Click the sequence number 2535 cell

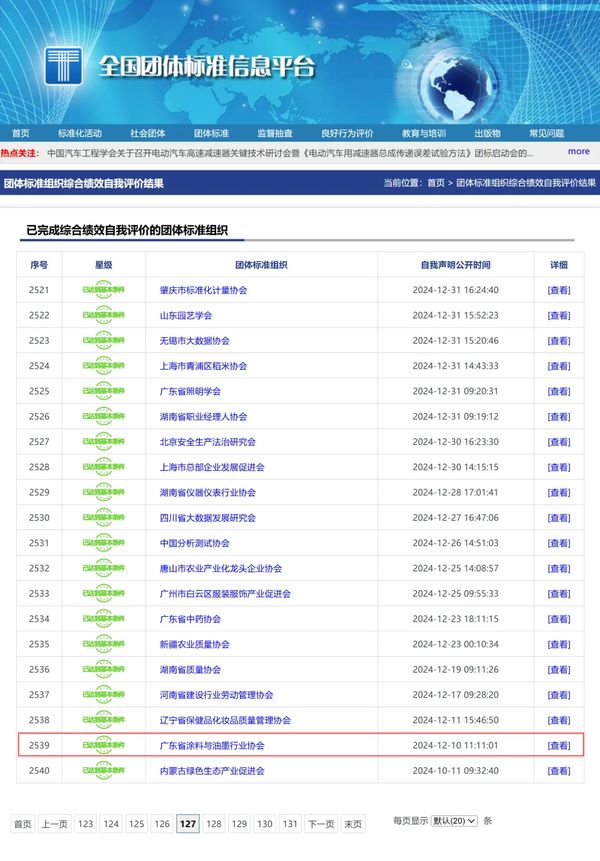click(x=39, y=644)
